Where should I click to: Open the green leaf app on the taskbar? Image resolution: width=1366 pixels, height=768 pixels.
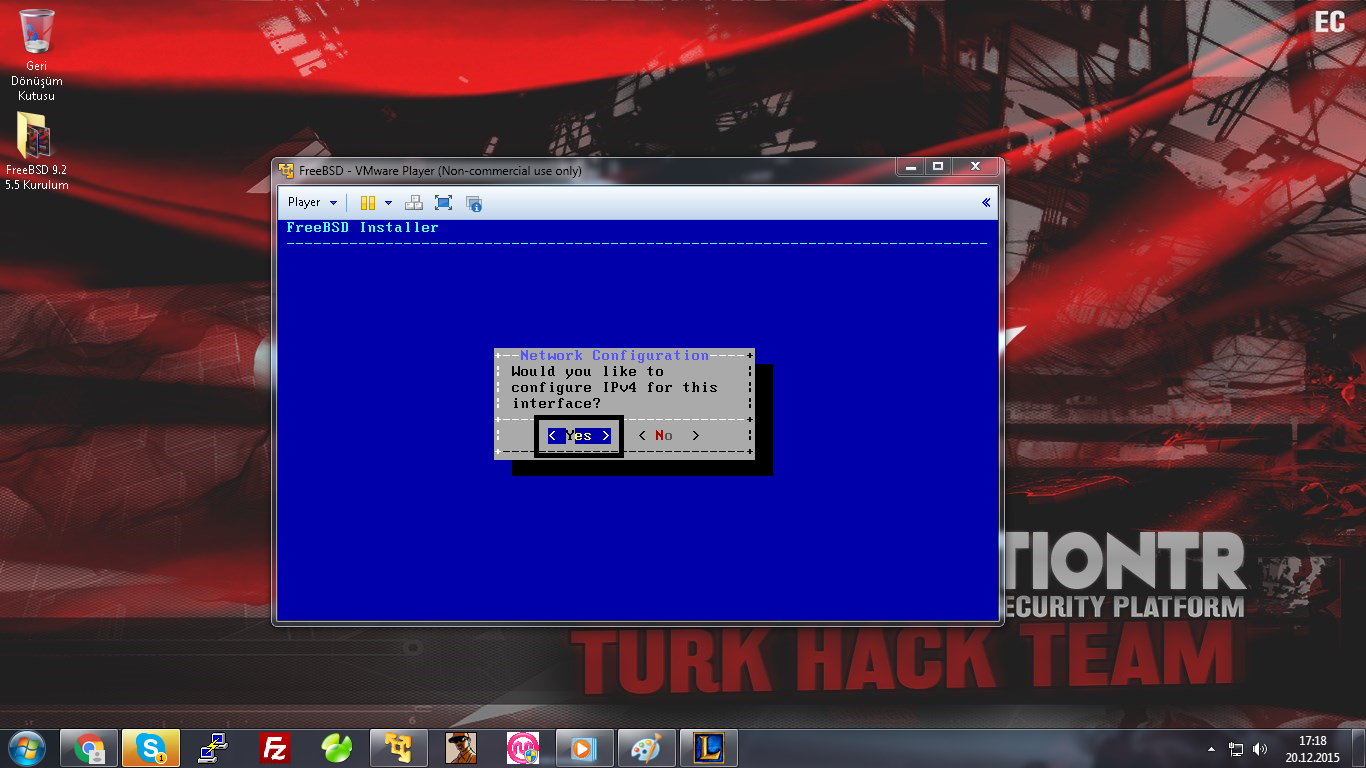click(337, 748)
